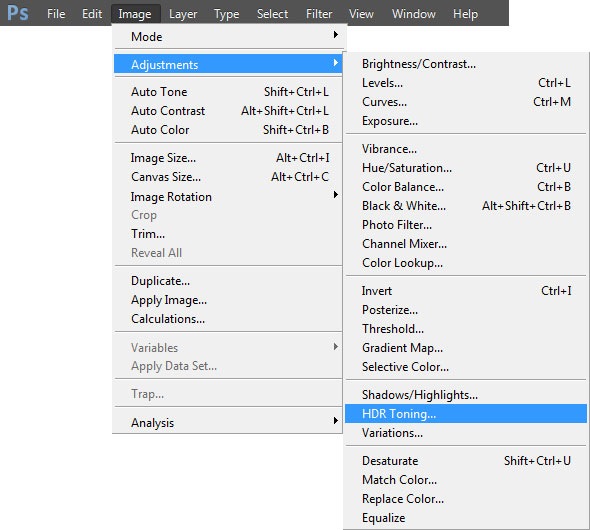Select the highlighted HDR Toning item
The image size is (590, 530).
[x=466, y=413]
